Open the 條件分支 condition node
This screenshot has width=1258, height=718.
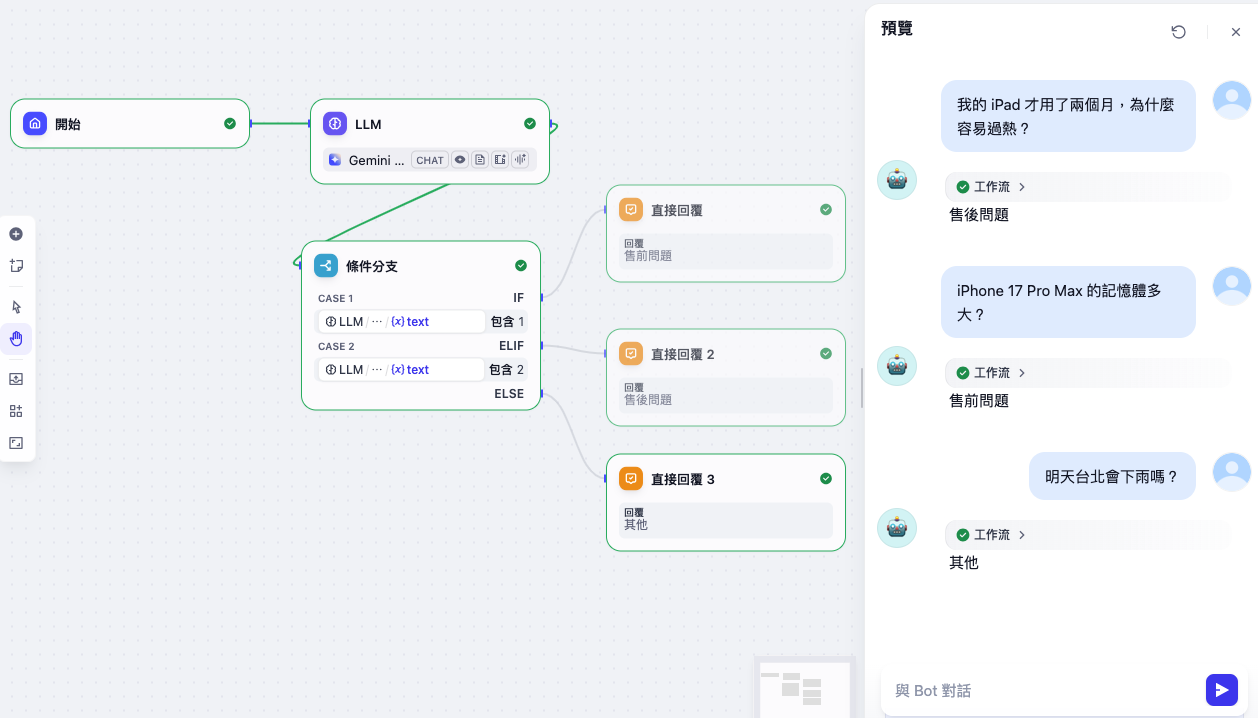click(x=420, y=266)
